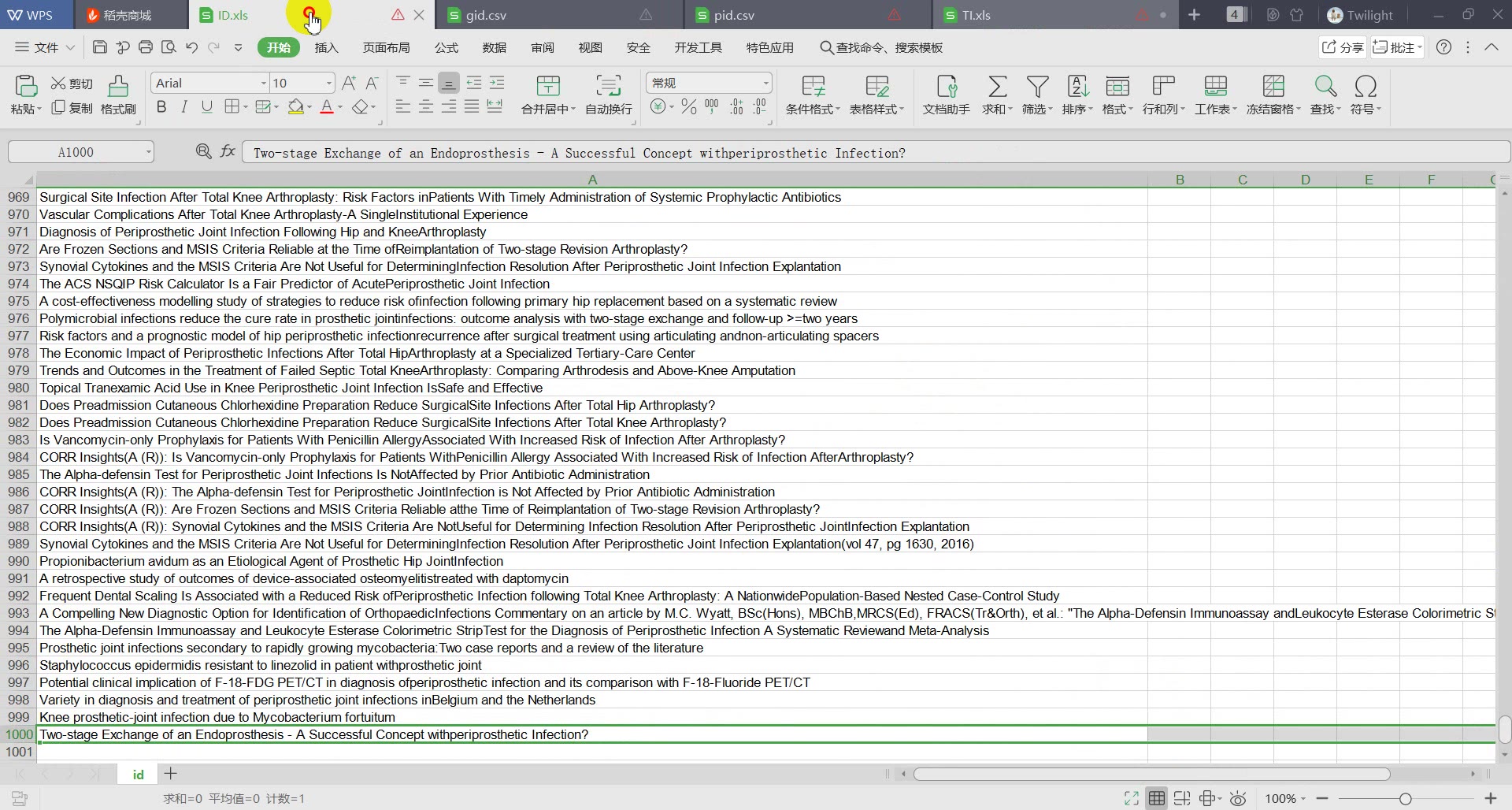The width and height of the screenshot is (1512, 810).
Task: Toggle Underline formatting
Action: (x=207, y=106)
